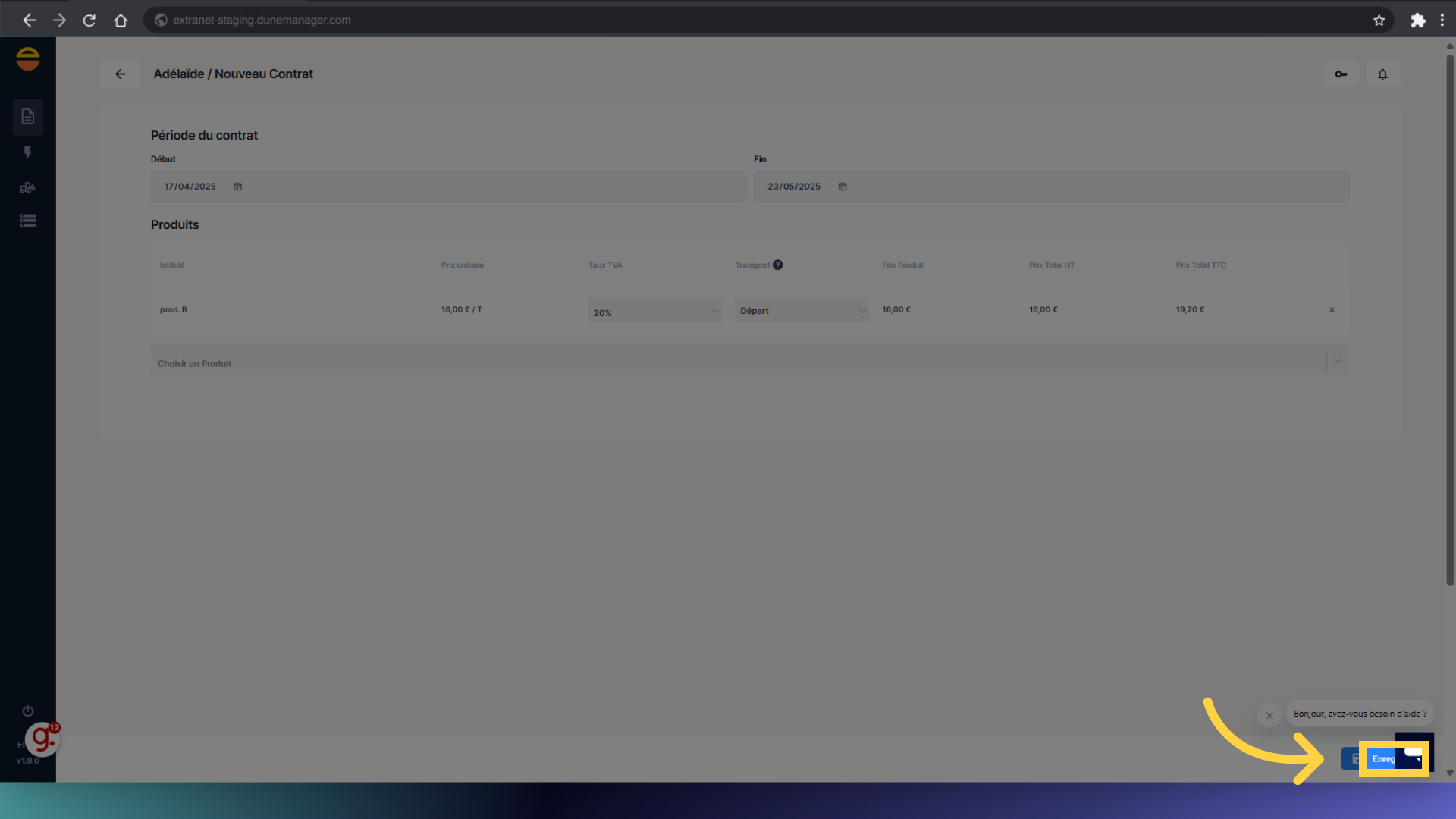Remove the prod. B product row

click(x=1332, y=310)
